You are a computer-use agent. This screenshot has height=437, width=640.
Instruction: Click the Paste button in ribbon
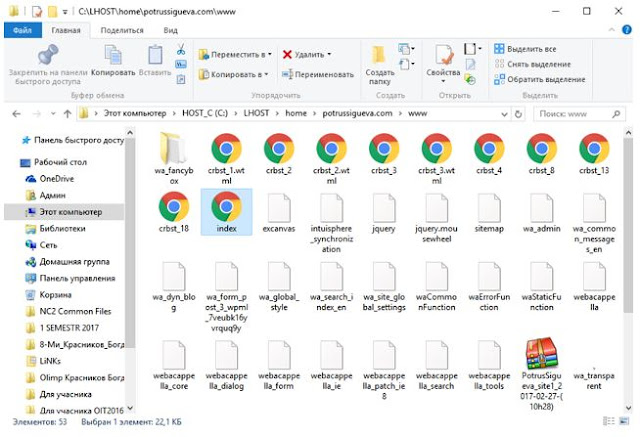point(155,60)
